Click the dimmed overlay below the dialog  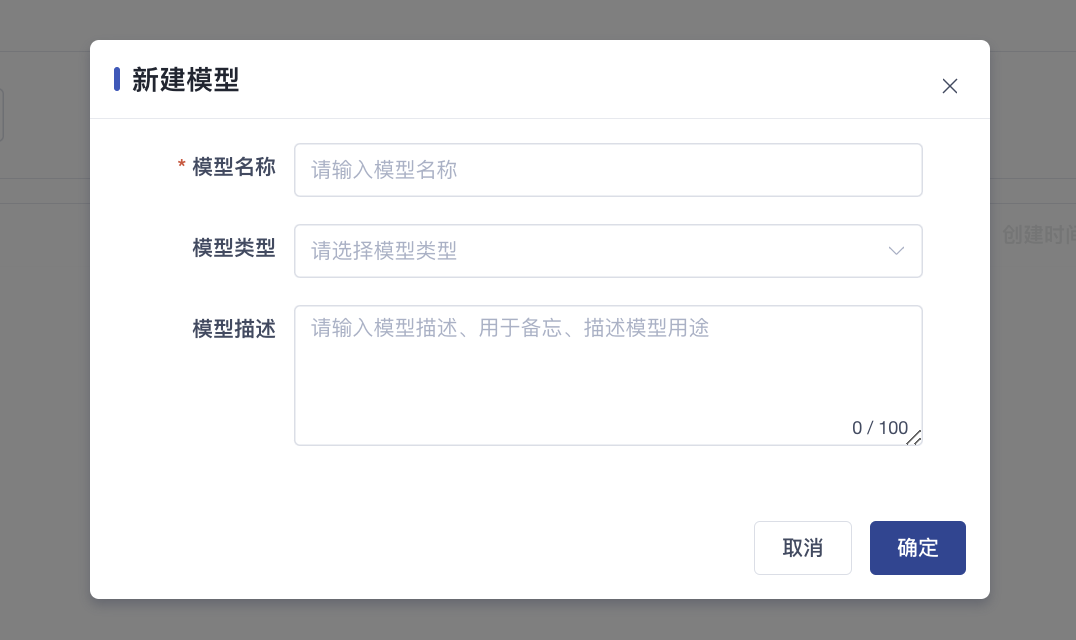click(540, 620)
